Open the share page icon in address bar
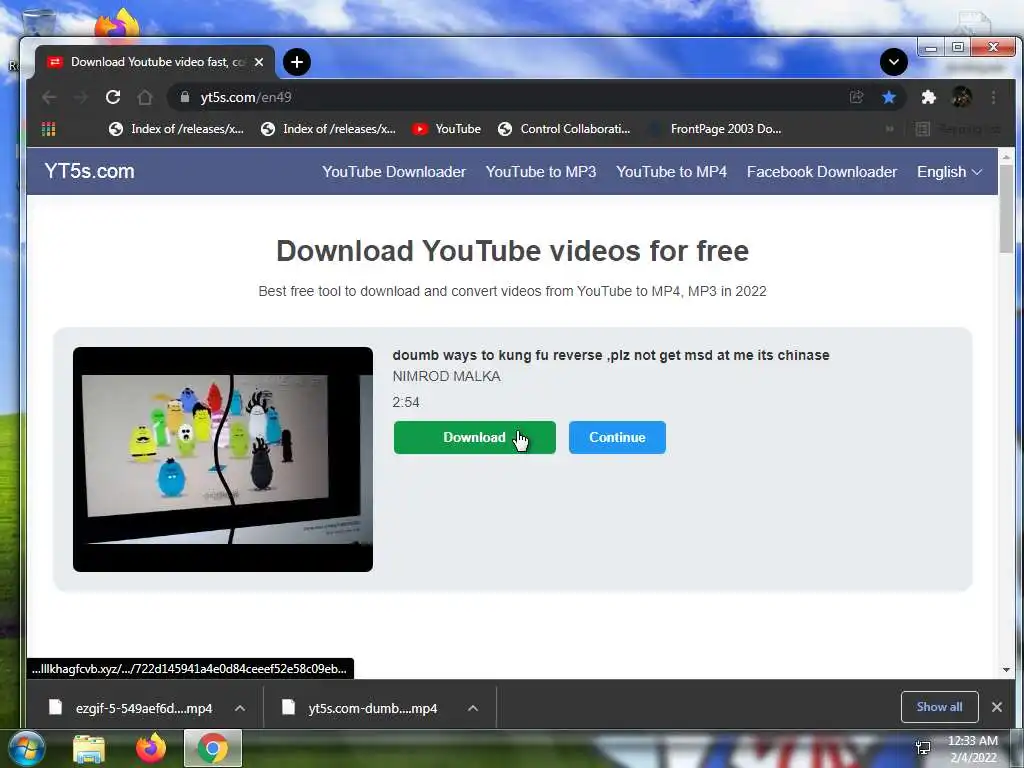Viewport: 1024px width, 768px height. (856, 97)
